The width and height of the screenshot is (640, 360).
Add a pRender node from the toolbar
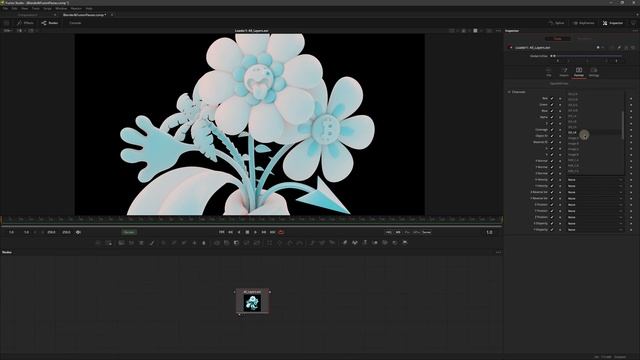(333, 243)
